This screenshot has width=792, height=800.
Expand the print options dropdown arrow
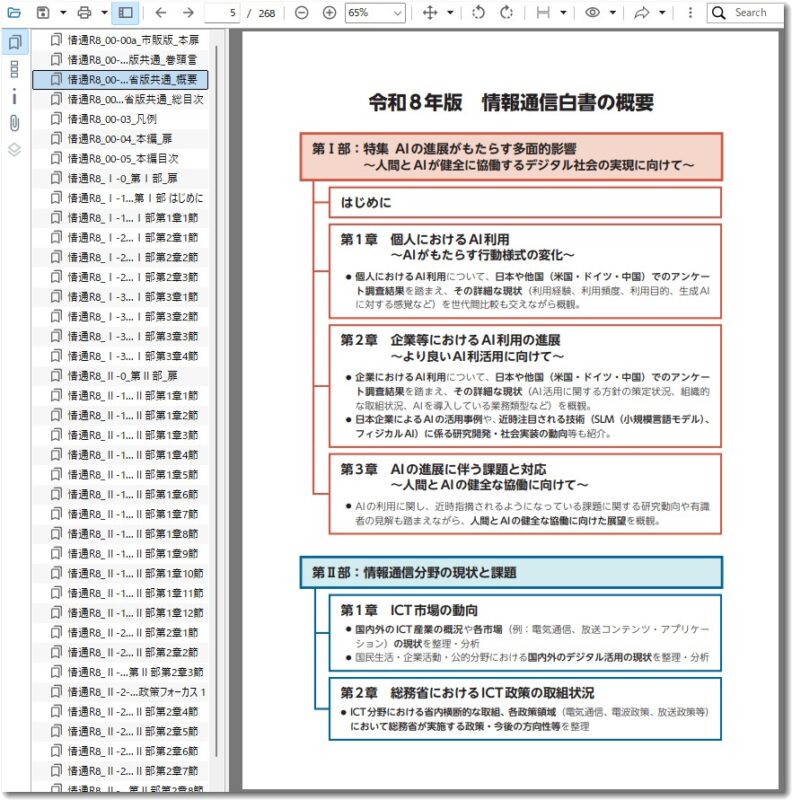(x=104, y=13)
